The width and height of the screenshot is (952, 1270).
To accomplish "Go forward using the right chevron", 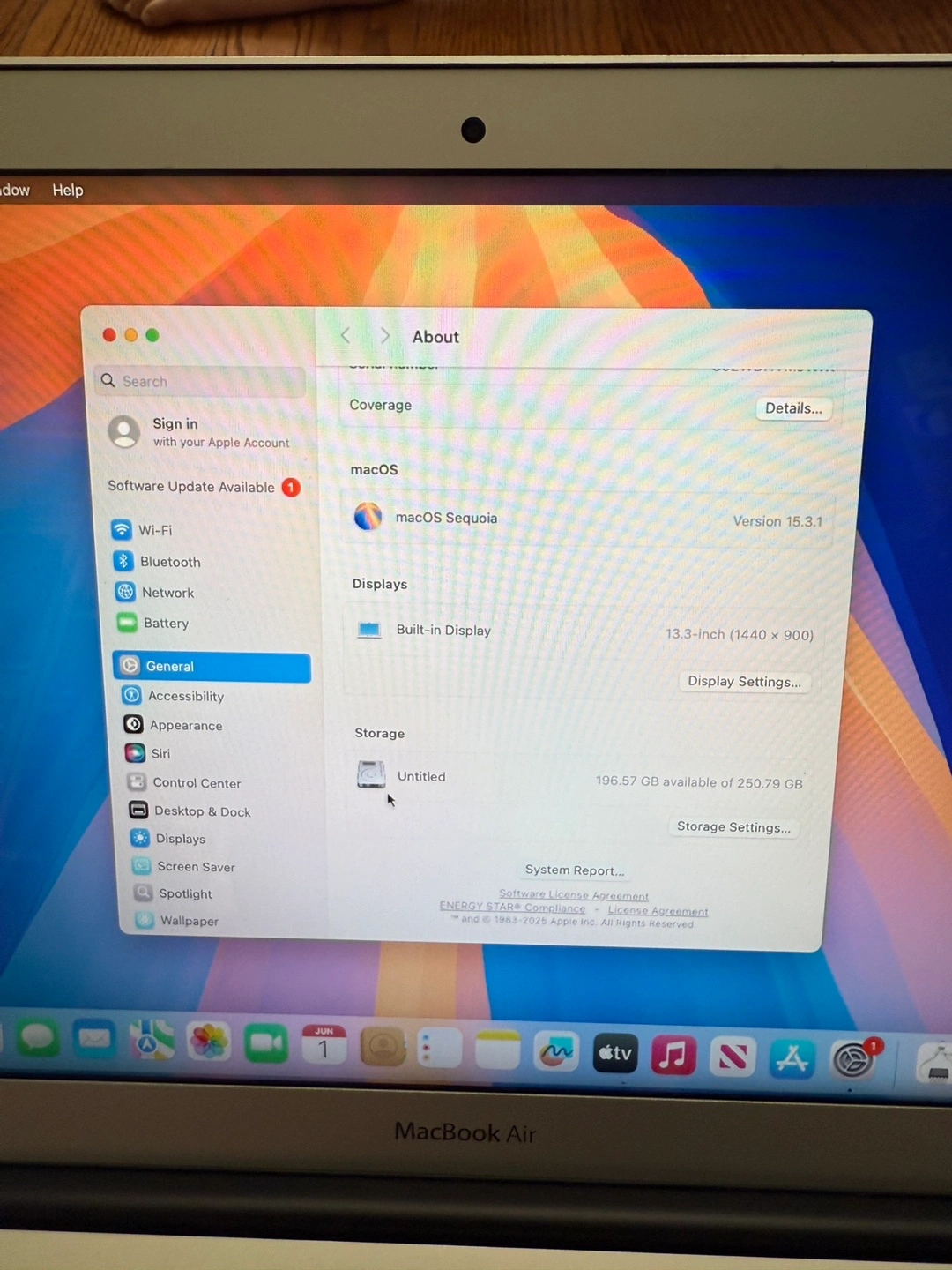I will [385, 336].
